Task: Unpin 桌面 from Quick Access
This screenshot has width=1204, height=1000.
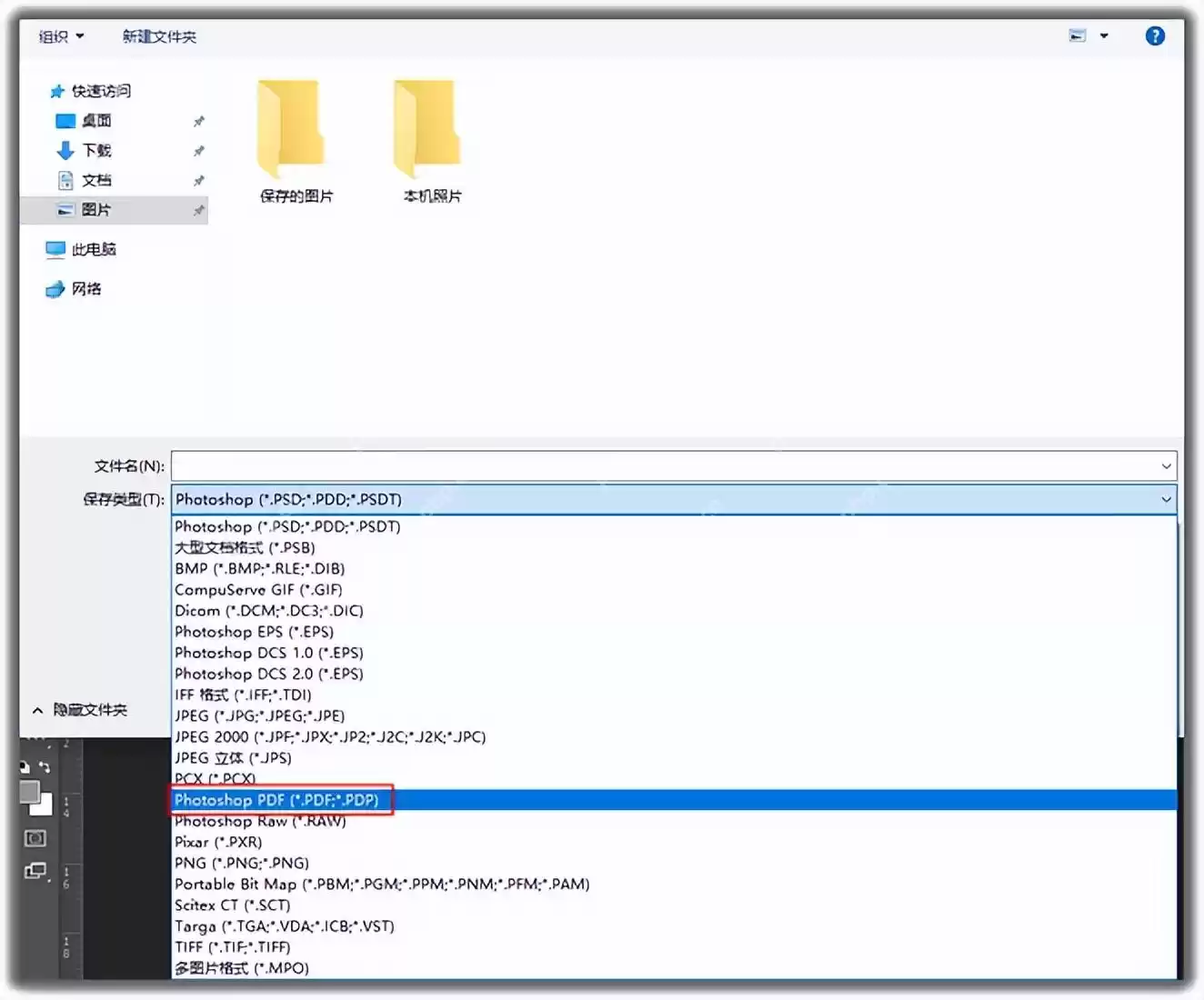Action: [x=198, y=121]
